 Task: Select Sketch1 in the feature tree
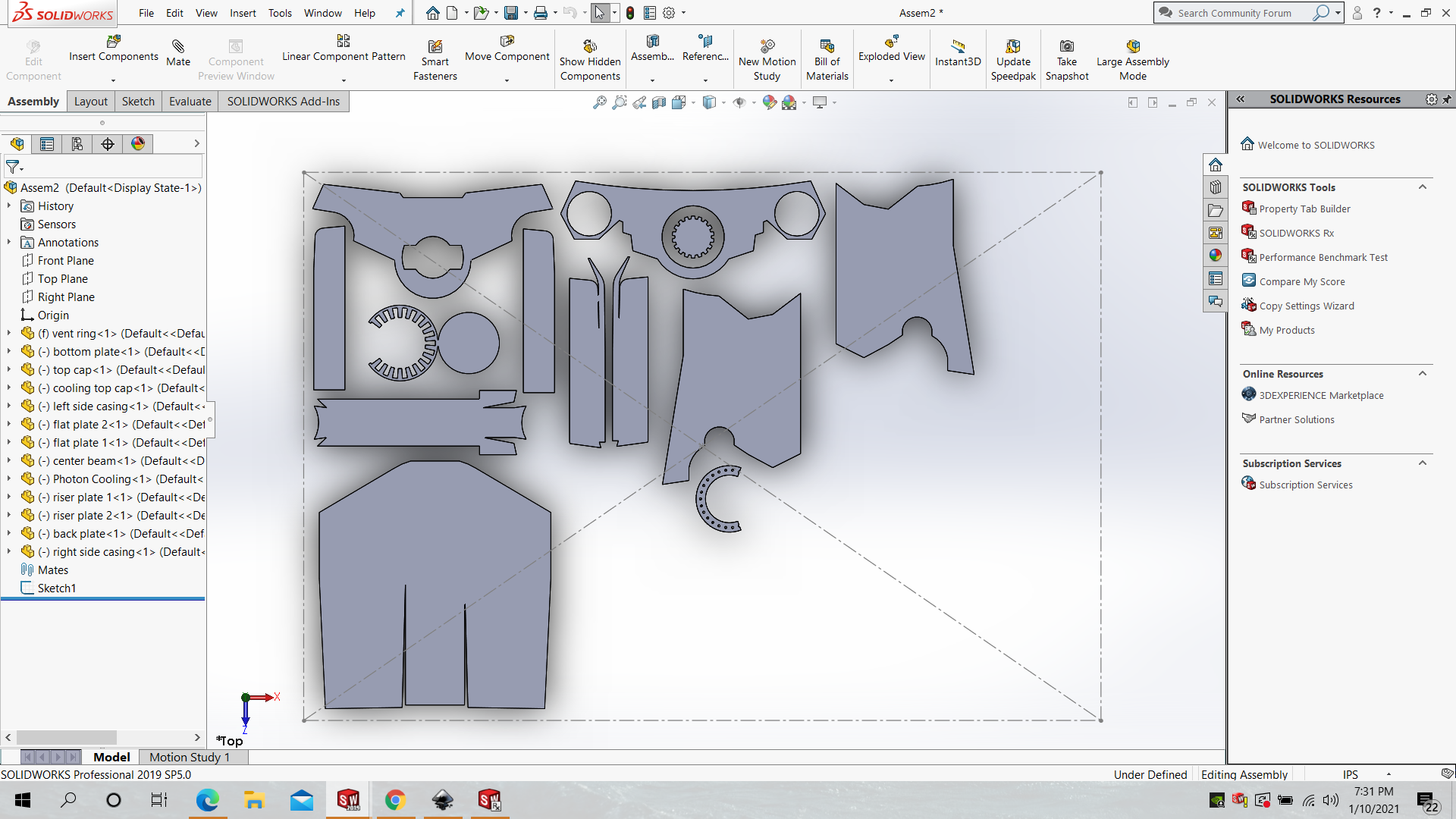click(57, 588)
